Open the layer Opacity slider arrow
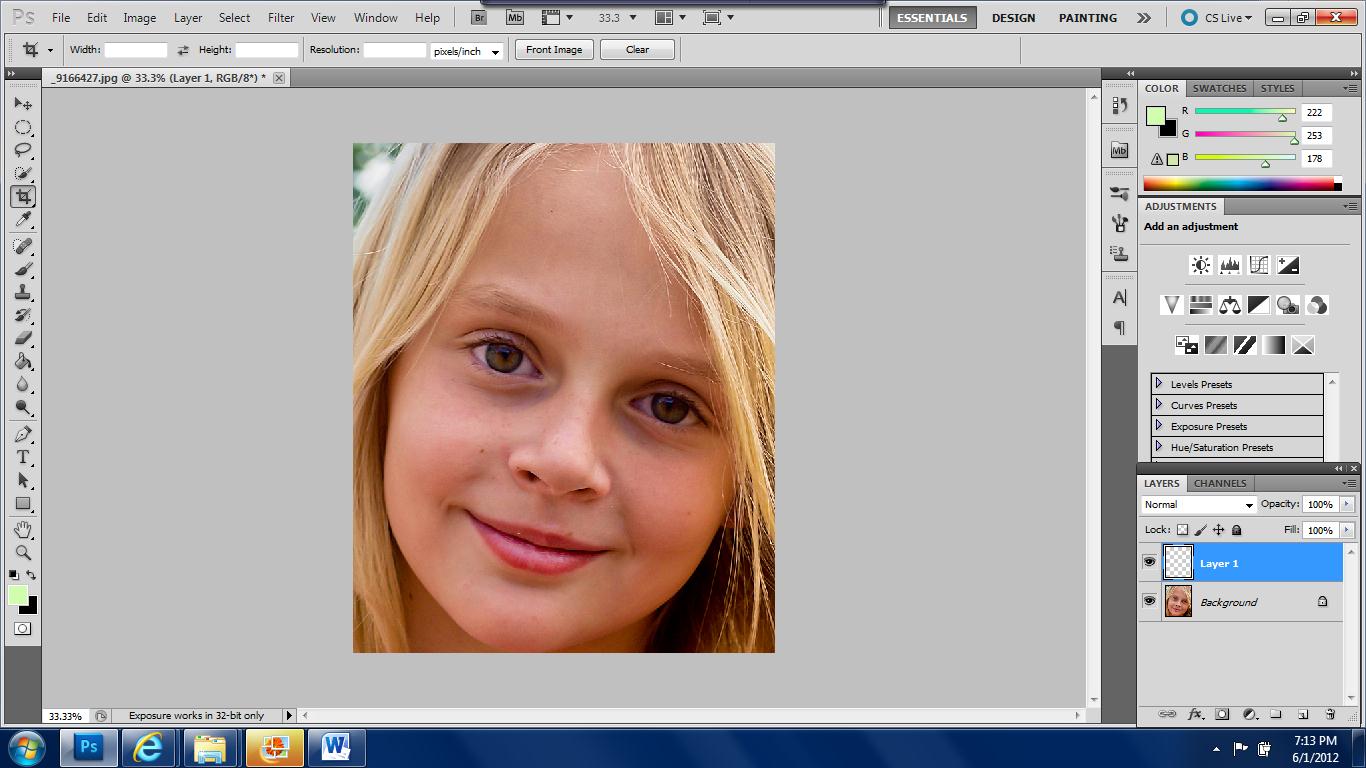 click(x=1346, y=504)
